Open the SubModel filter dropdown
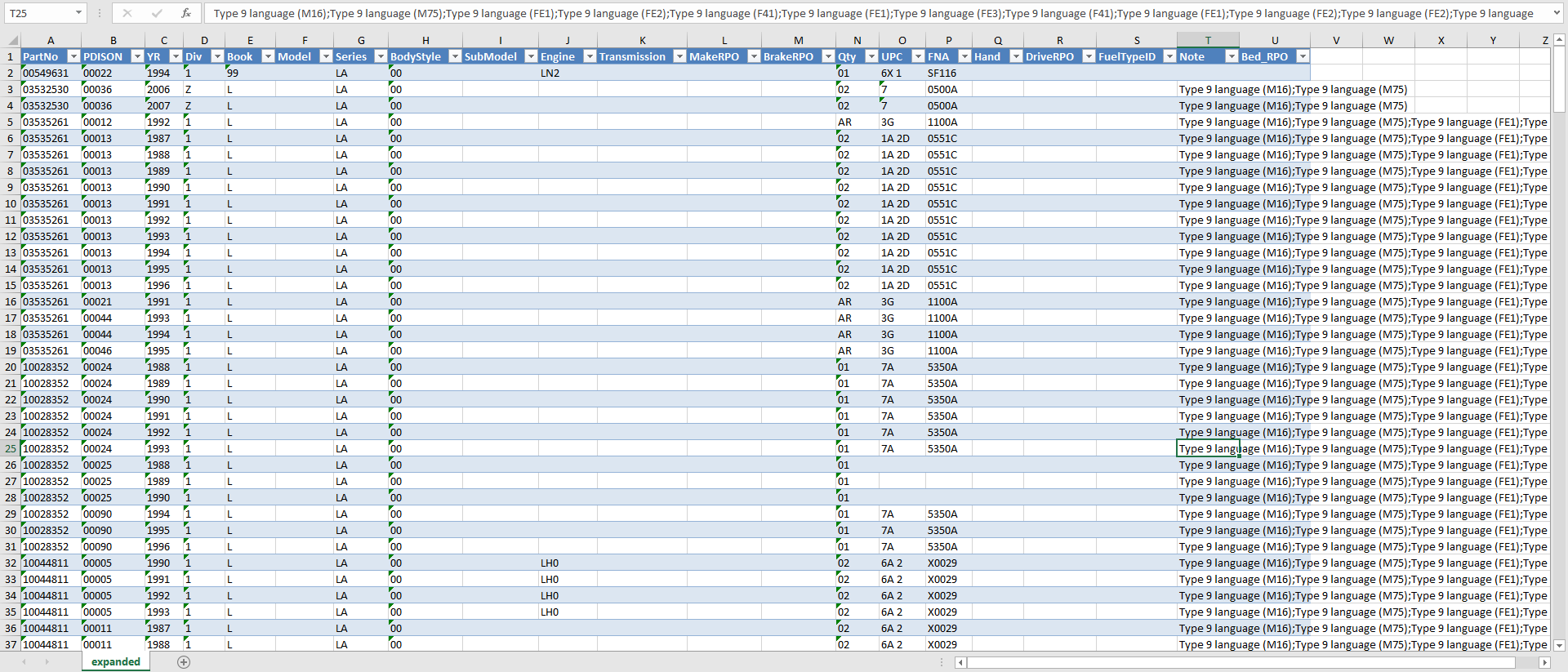Screen dimensions: 1568x672 [x=531, y=56]
